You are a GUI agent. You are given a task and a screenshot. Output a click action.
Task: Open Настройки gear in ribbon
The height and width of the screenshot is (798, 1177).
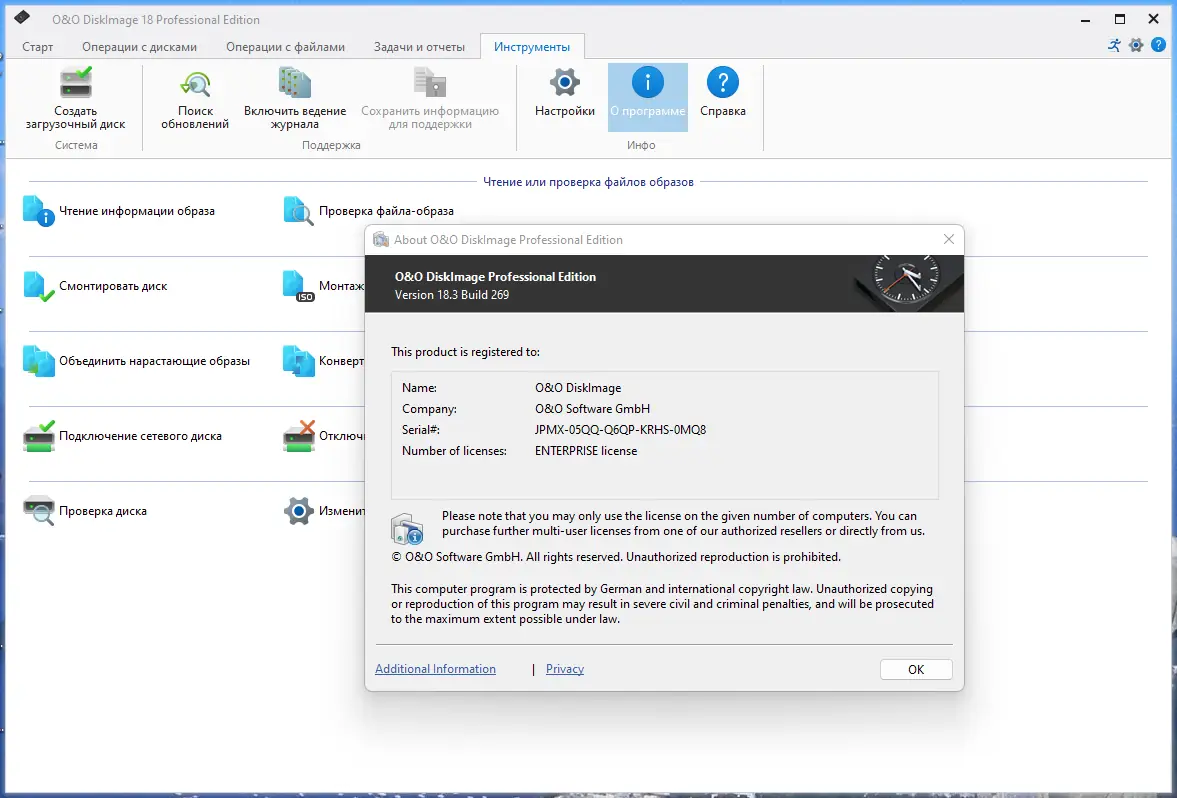click(564, 82)
